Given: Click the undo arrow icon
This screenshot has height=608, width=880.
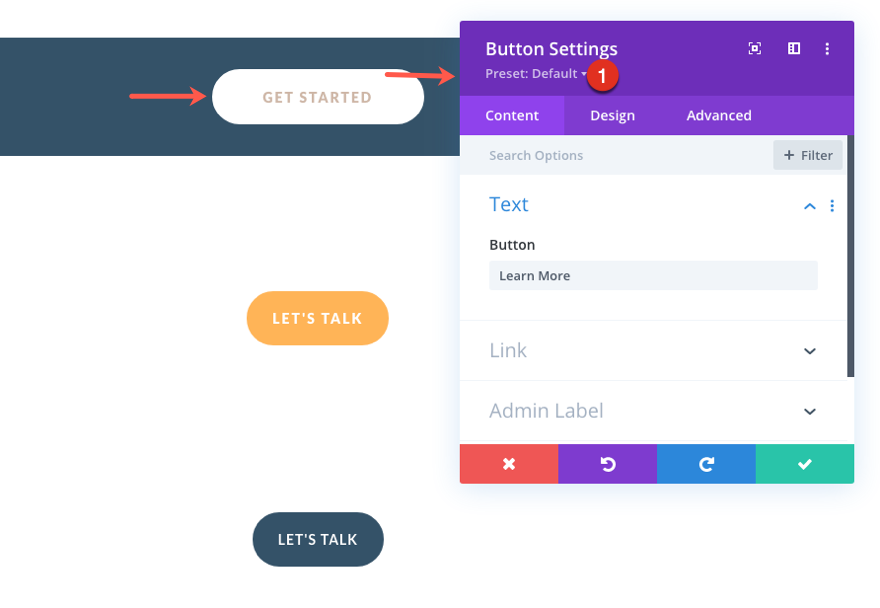Looking at the screenshot, I should pyautogui.click(x=607, y=464).
